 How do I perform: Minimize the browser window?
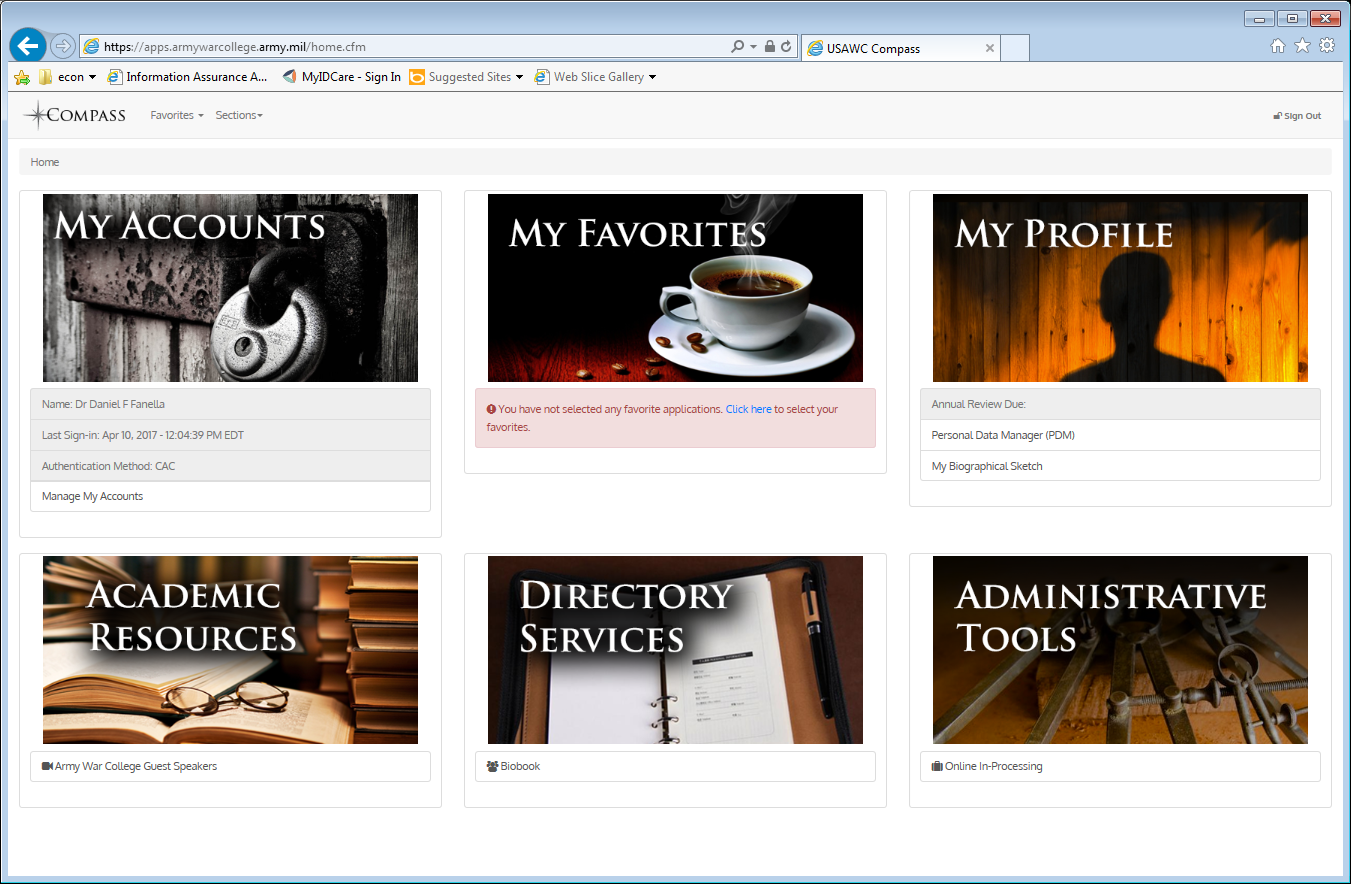(1258, 19)
